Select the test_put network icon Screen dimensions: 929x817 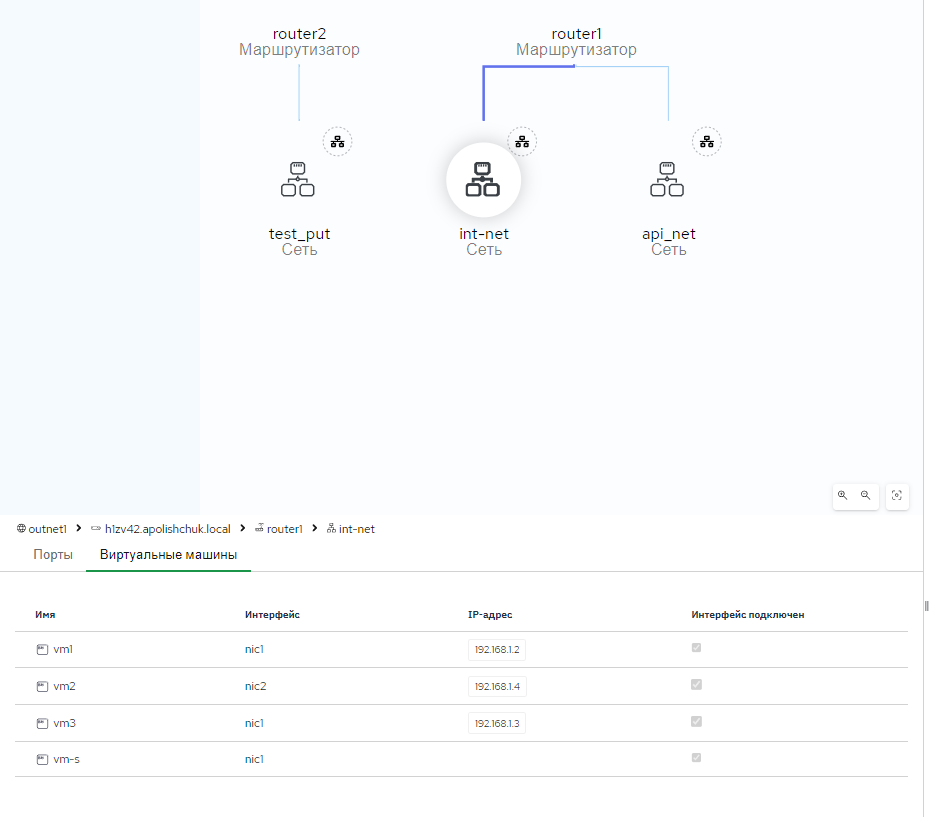point(297,179)
